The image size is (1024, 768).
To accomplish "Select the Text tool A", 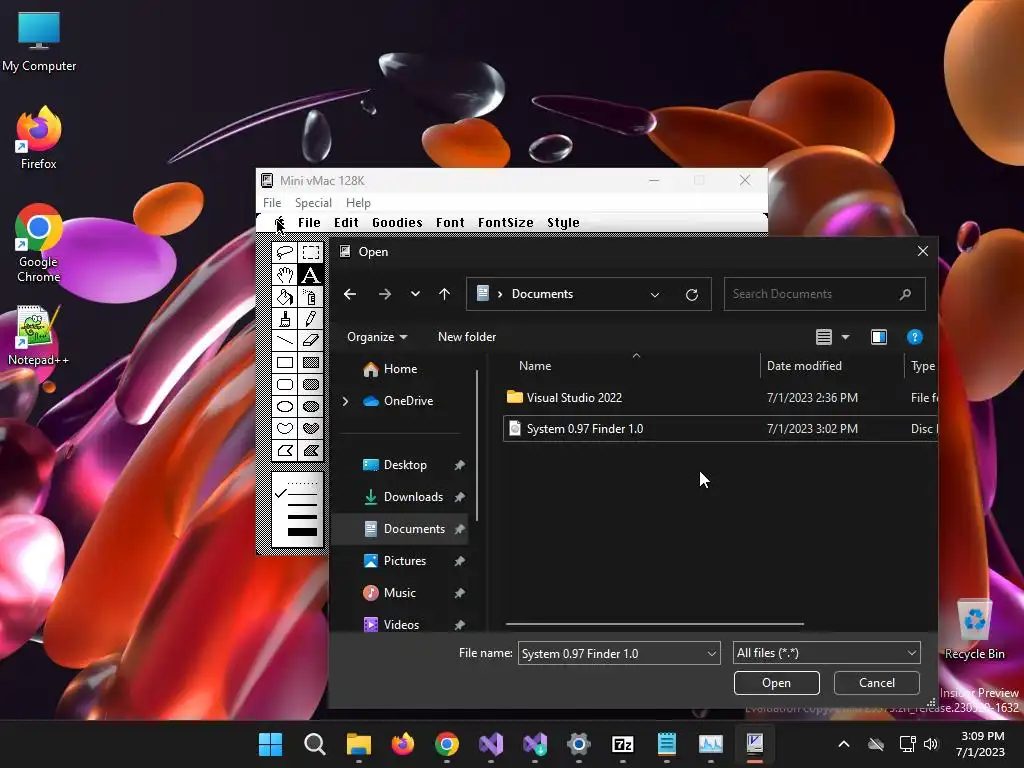I will pos(311,275).
